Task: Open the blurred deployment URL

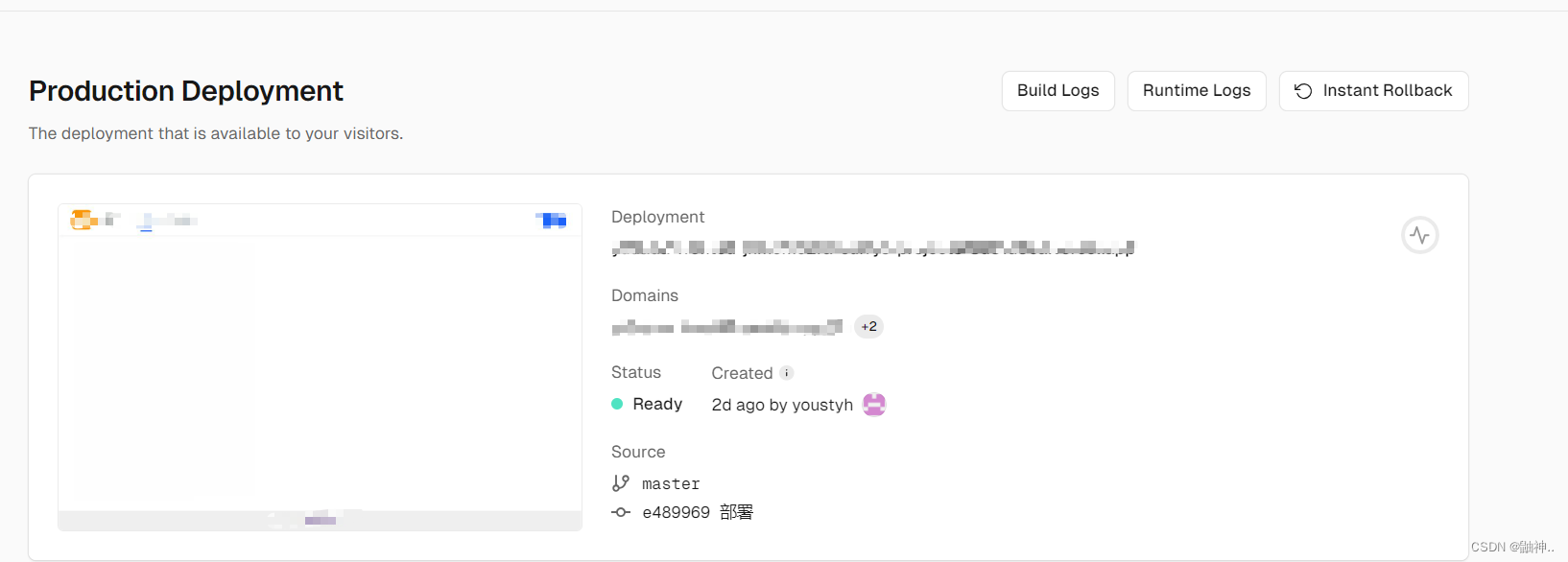Action: [x=872, y=248]
